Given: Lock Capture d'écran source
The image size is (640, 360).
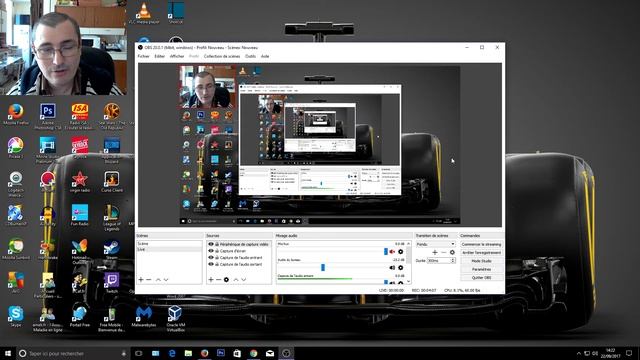Looking at the screenshot, I should click(x=217, y=251).
